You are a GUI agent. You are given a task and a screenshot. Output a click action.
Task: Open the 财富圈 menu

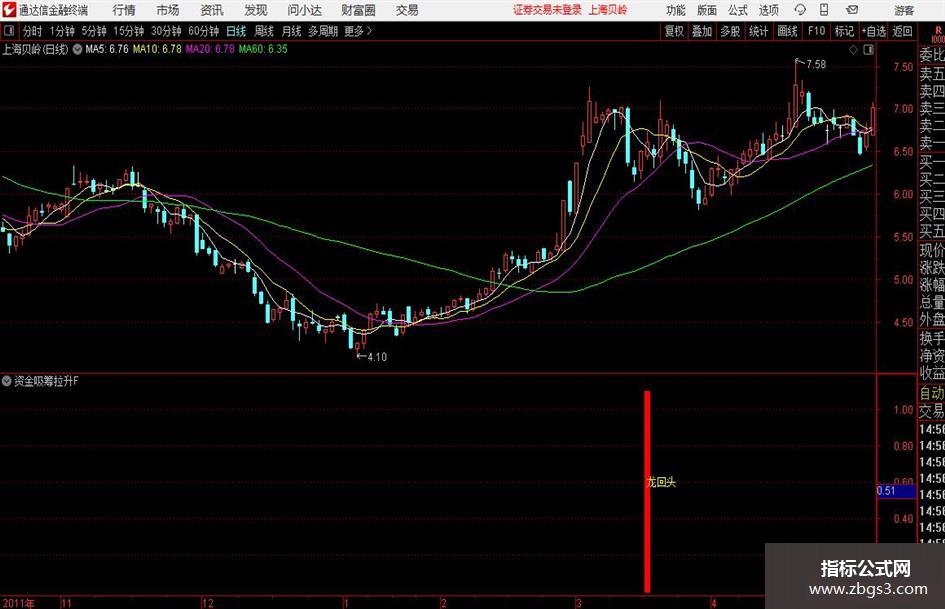pyautogui.click(x=358, y=10)
